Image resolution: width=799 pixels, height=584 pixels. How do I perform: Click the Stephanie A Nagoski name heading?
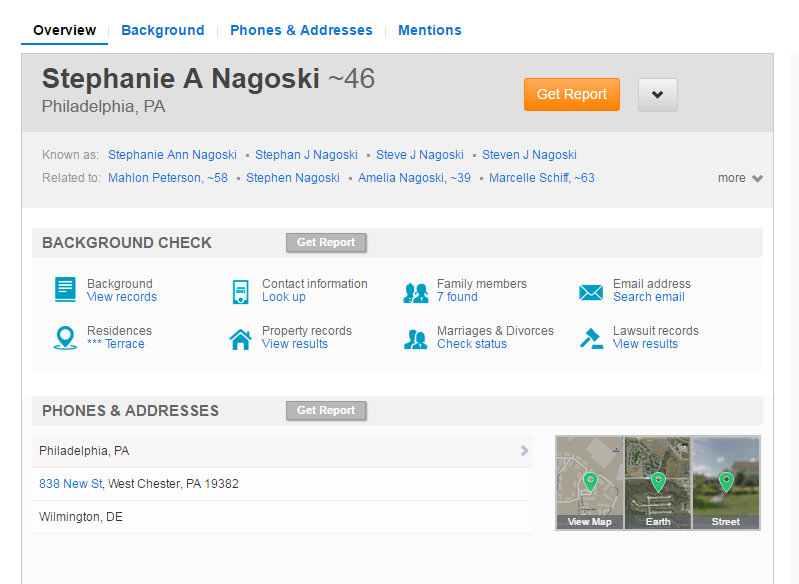[180, 78]
